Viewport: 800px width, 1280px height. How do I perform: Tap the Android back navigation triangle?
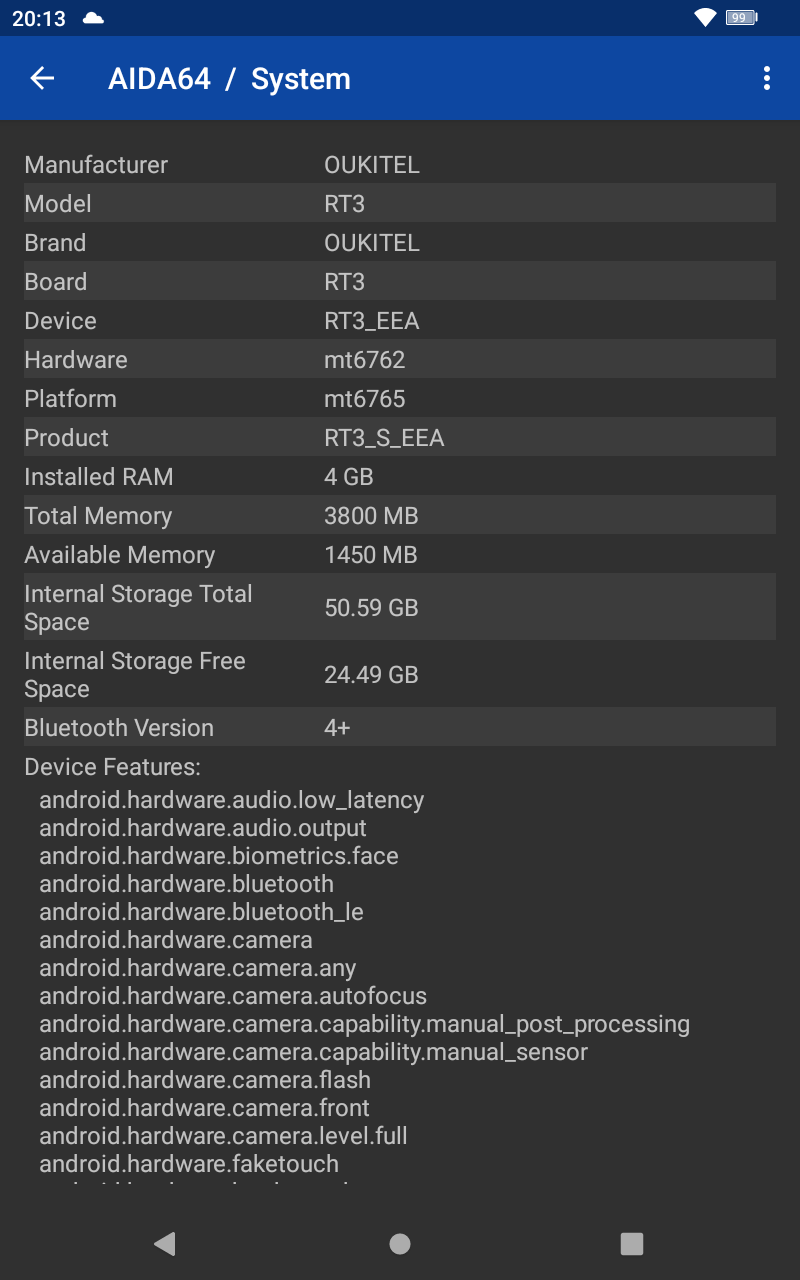click(165, 1243)
